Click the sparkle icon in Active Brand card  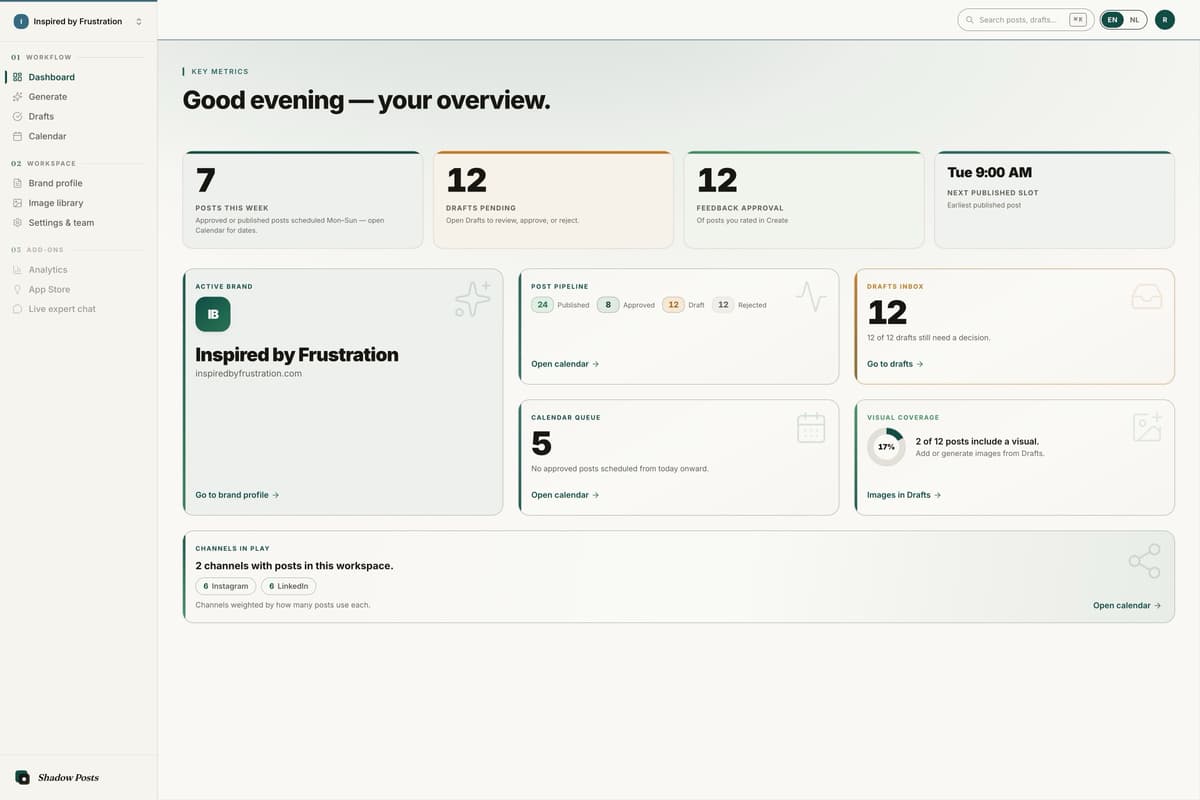[472, 299]
